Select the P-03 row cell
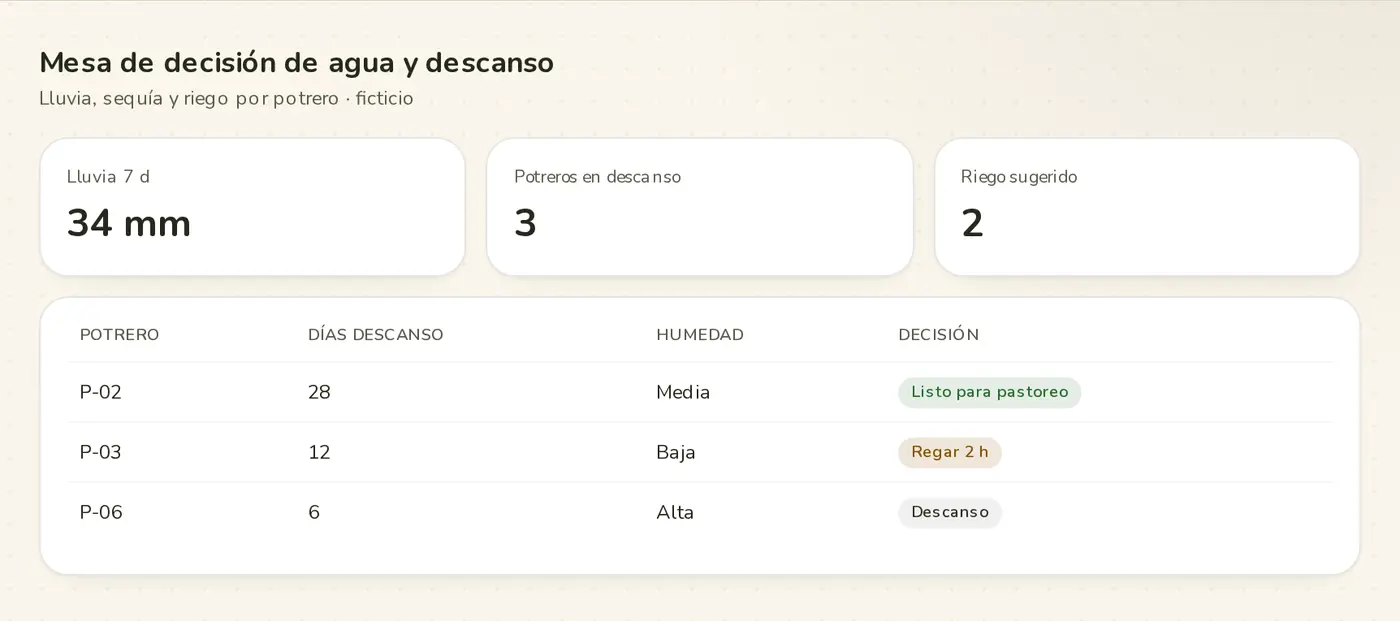Screen dimensions: 1400x621 coord(101,452)
